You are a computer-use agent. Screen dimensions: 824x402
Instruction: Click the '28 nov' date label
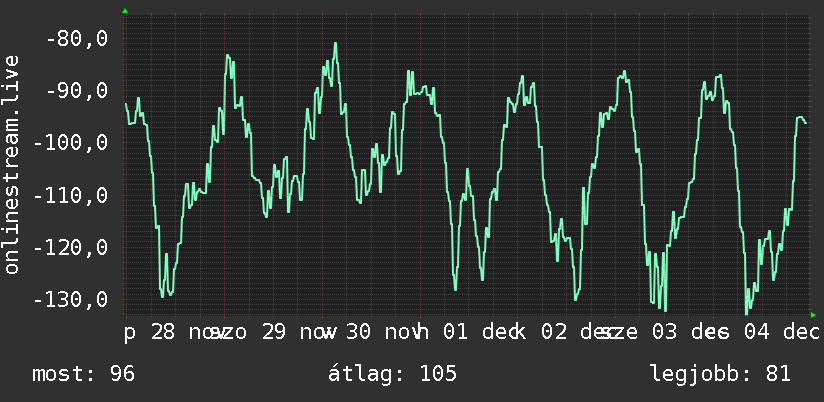point(188,332)
